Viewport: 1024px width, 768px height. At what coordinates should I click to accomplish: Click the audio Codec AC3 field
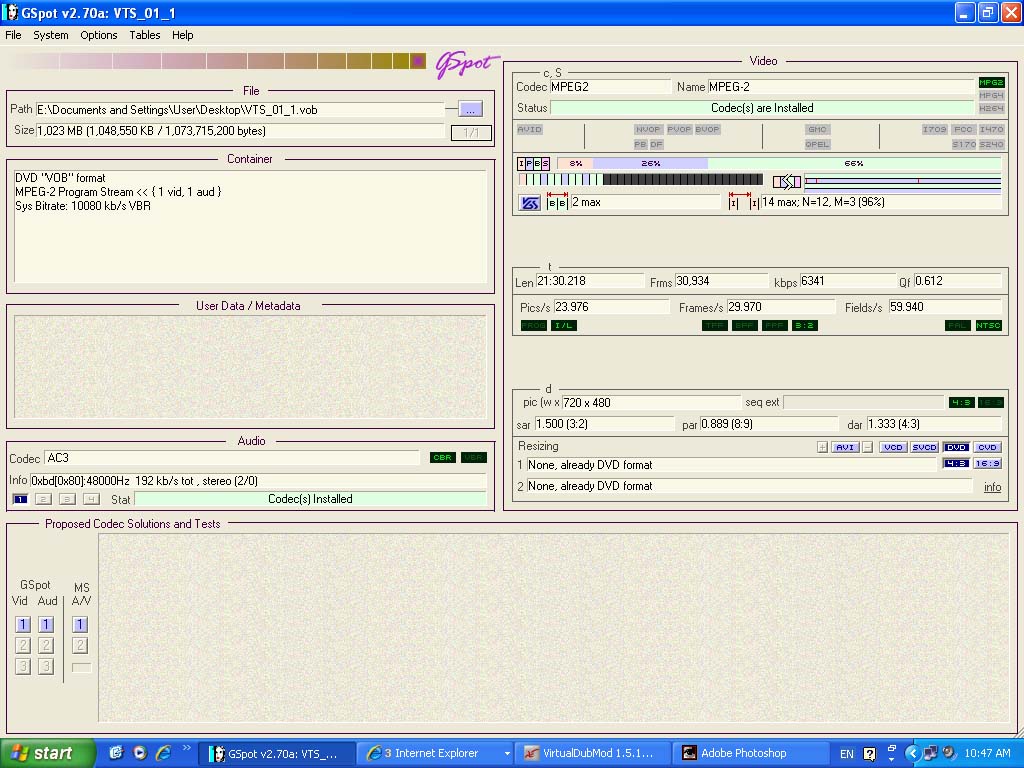pyautogui.click(x=232, y=458)
